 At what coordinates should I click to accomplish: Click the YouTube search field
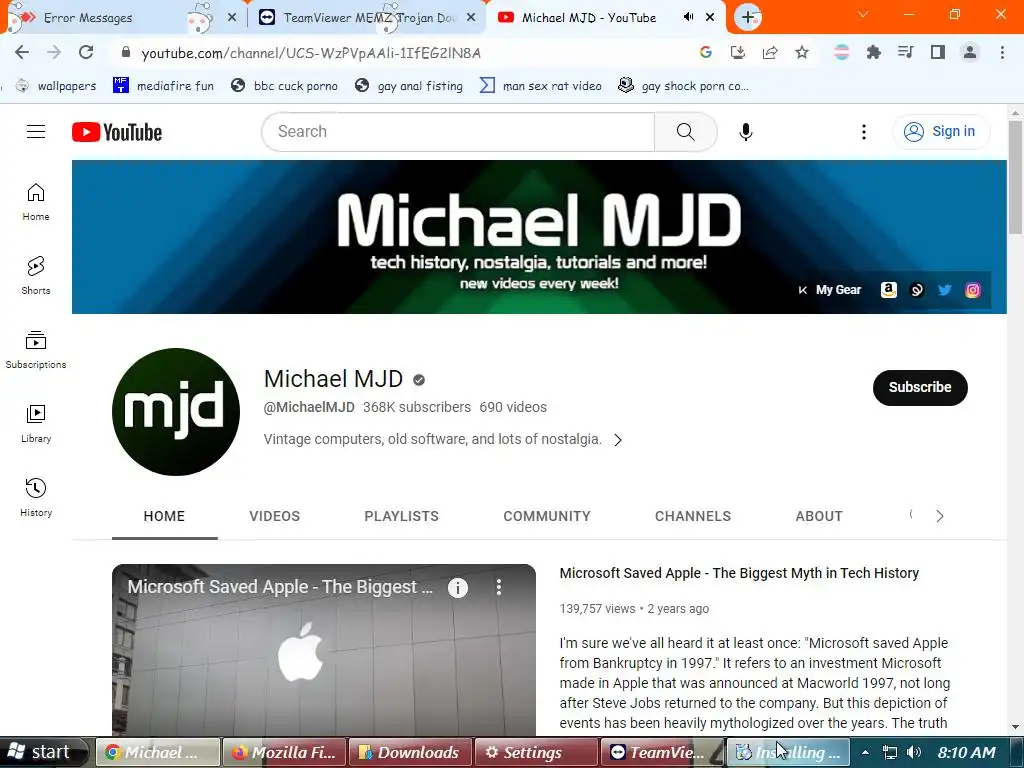[x=458, y=132]
